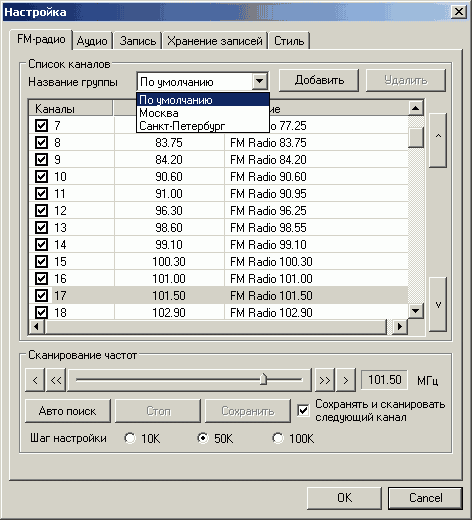Click the Каналы column header
Image resolution: width=472 pixels, height=520 pixels.
coord(71,109)
